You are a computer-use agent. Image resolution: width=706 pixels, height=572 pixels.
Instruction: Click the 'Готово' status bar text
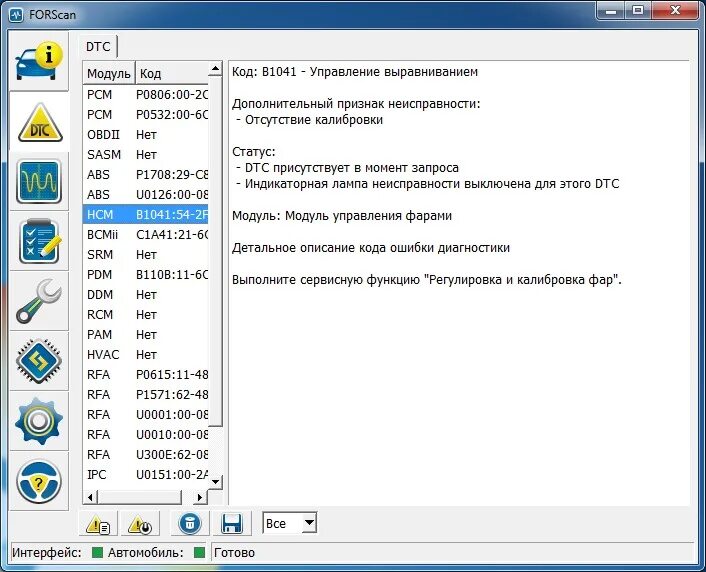tap(234, 553)
